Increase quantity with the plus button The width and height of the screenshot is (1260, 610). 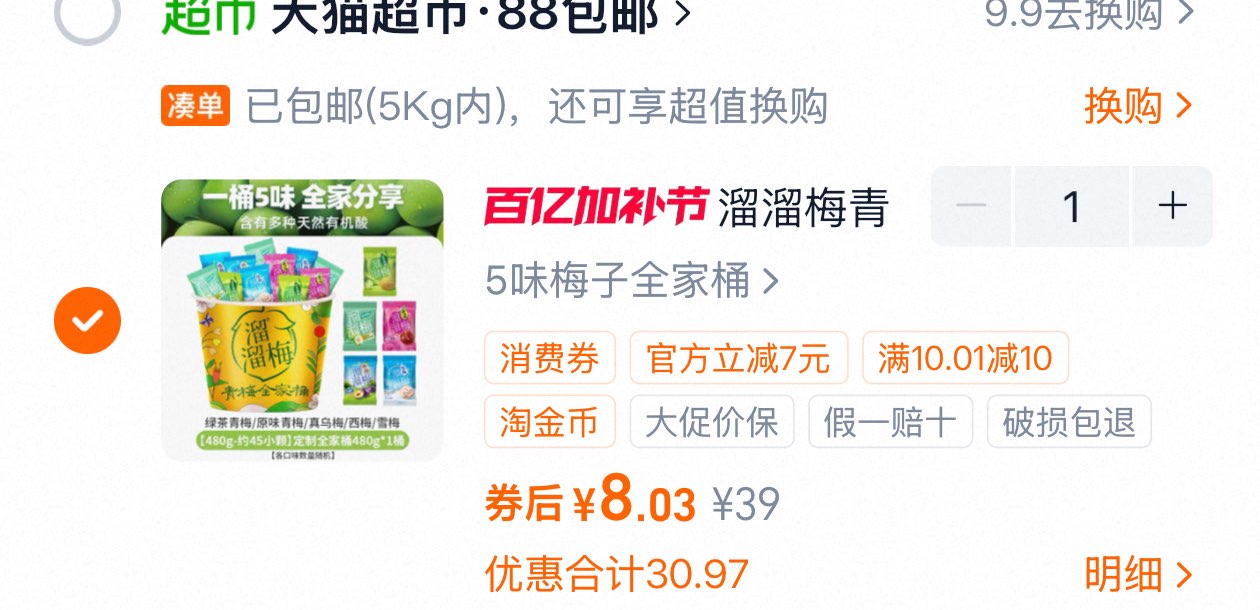[1172, 206]
